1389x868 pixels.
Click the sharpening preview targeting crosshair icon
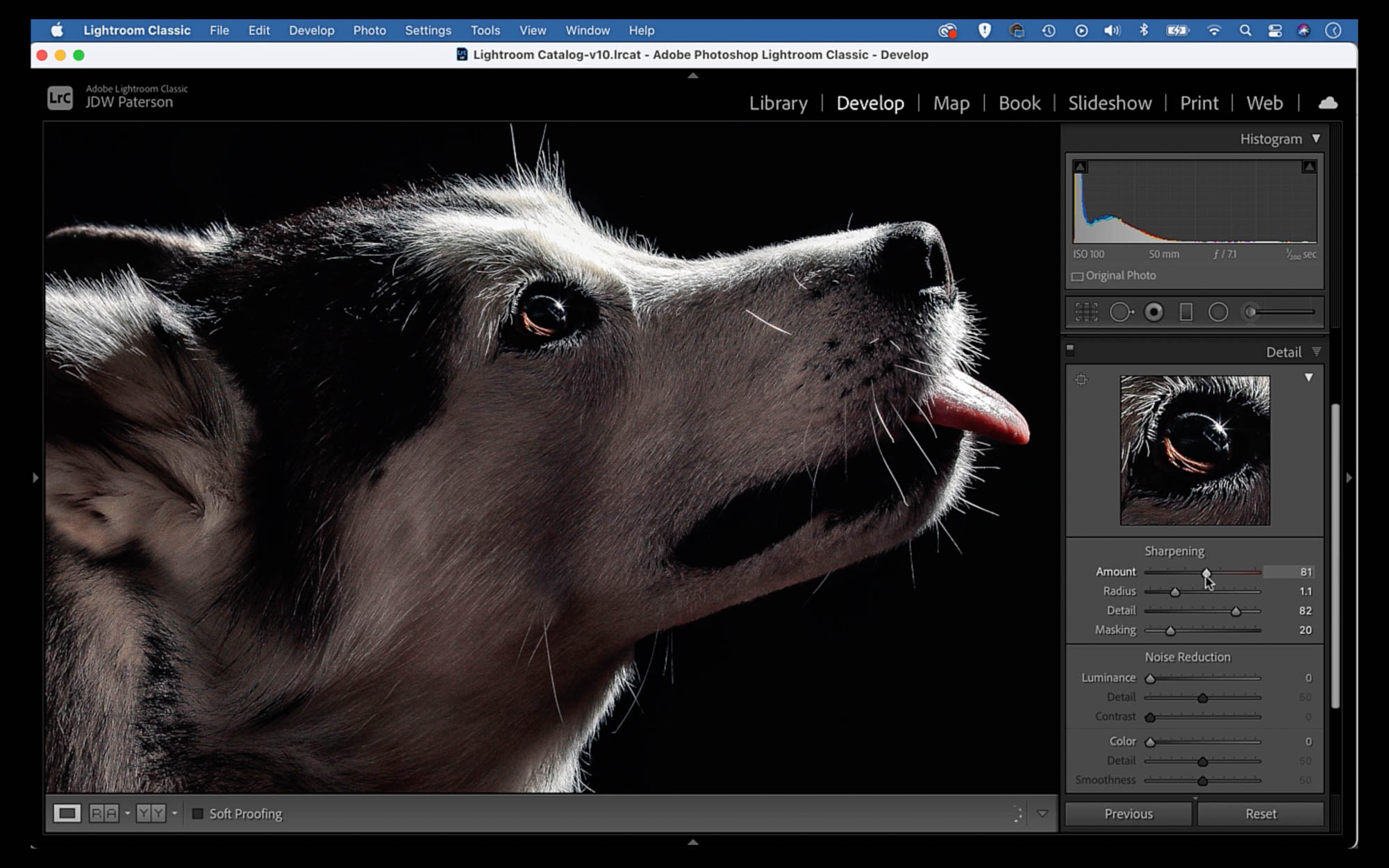pos(1082,380)
